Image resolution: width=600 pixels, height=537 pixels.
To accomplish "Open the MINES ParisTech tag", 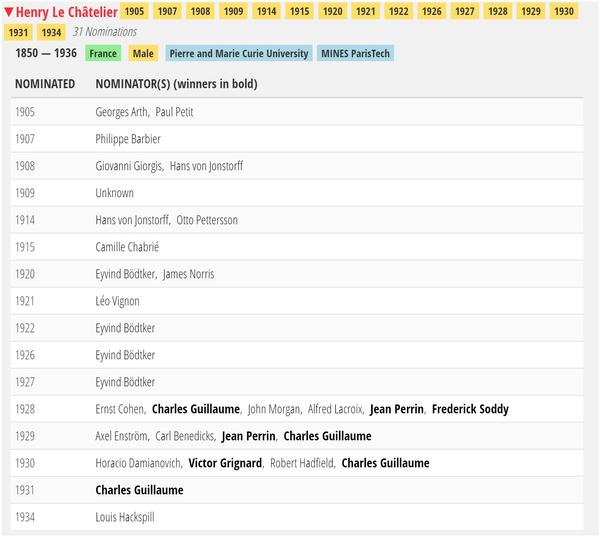I will (355, 53).
